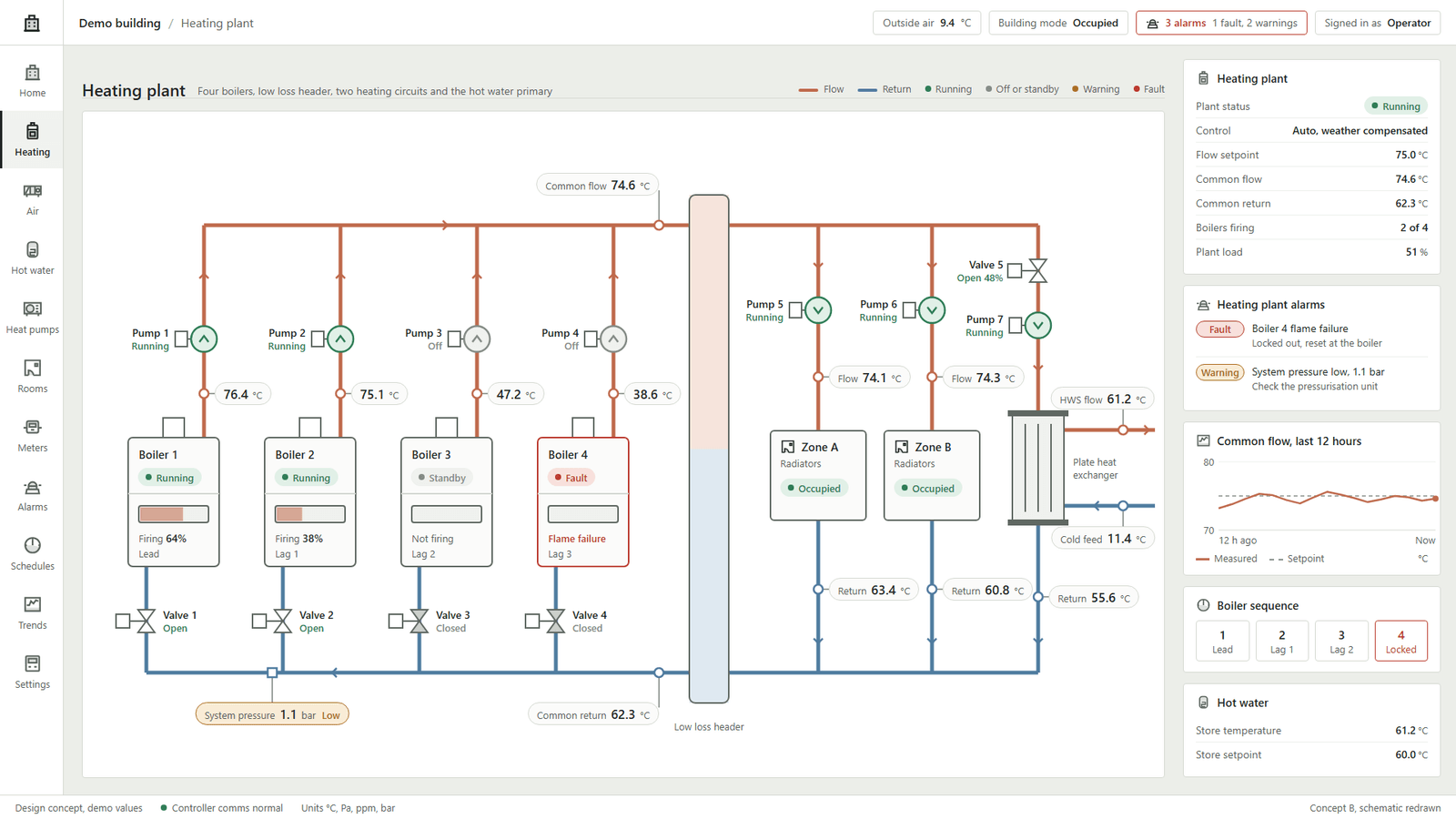Click the Zone B Return 60.8 °C tag
1456x819 pixels.
(x=986, y=591)
